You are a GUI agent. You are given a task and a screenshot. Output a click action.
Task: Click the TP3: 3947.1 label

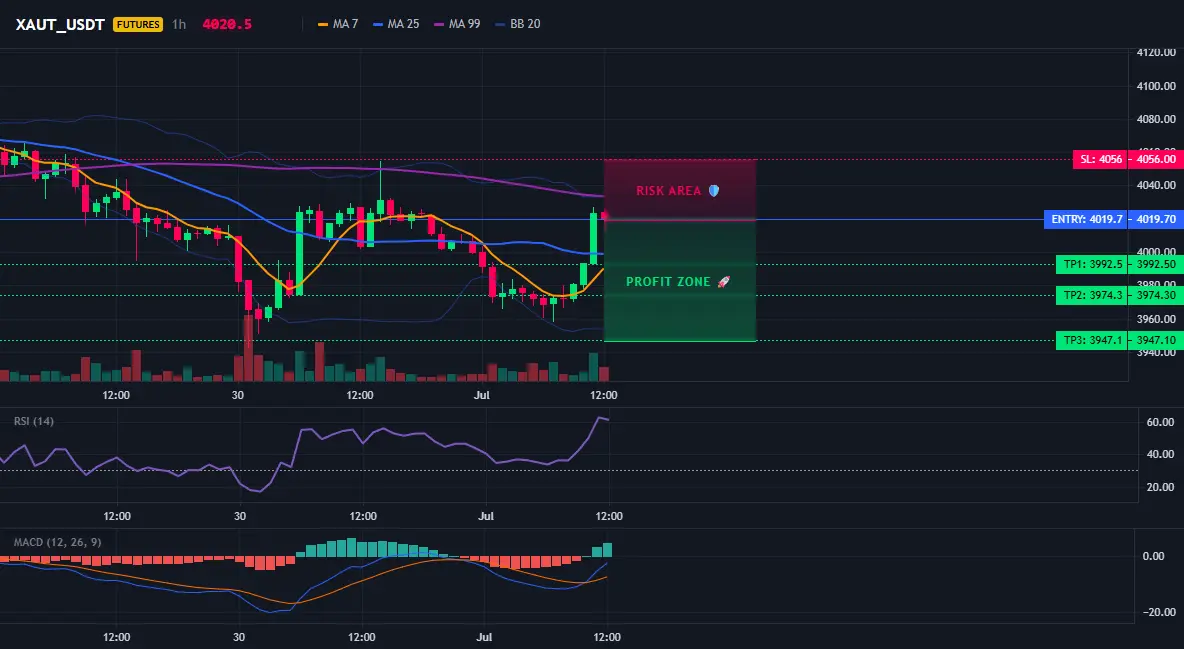pyautogui.click(x=1093, y=341)
